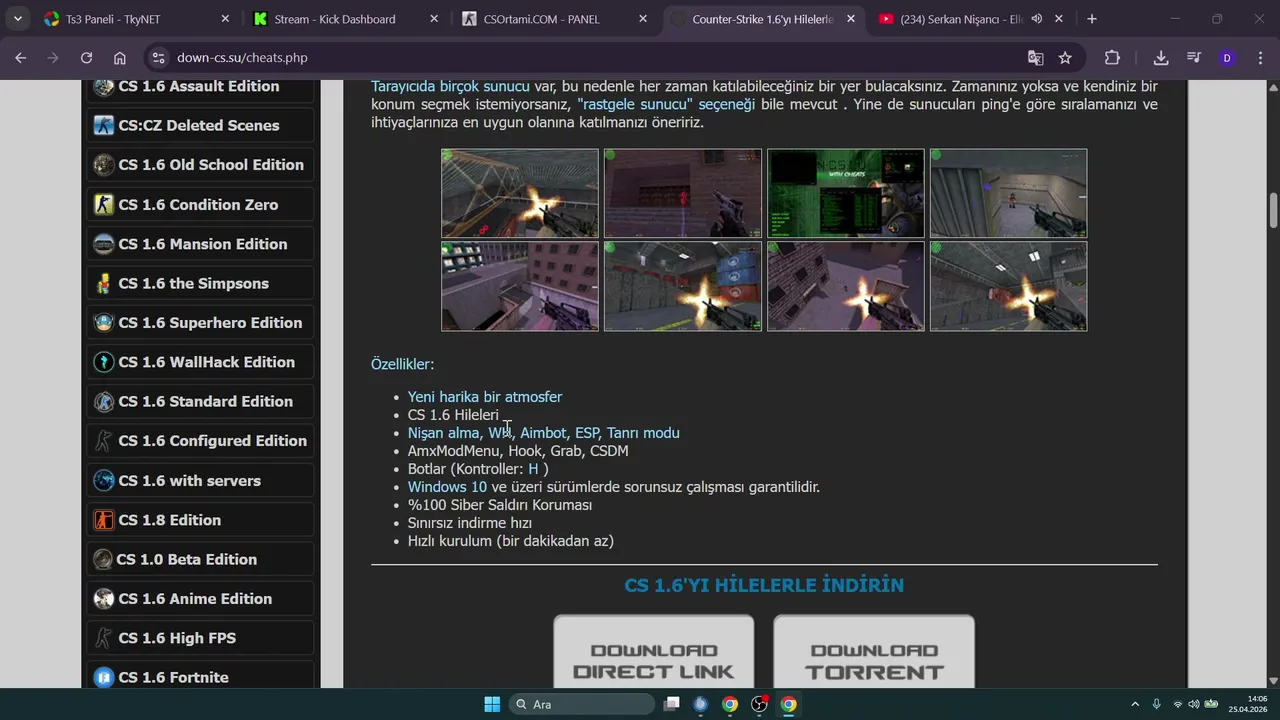Click the "Özellikler:" heading text
This screenshot has height=720, width=1280.
point(402,364)
